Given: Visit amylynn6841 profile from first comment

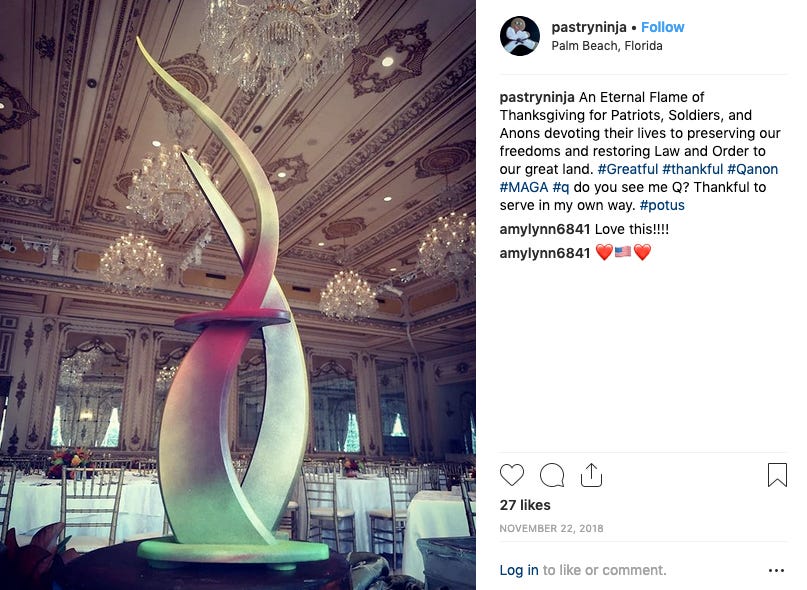Looking at the screenshot, I should [545, 229].
